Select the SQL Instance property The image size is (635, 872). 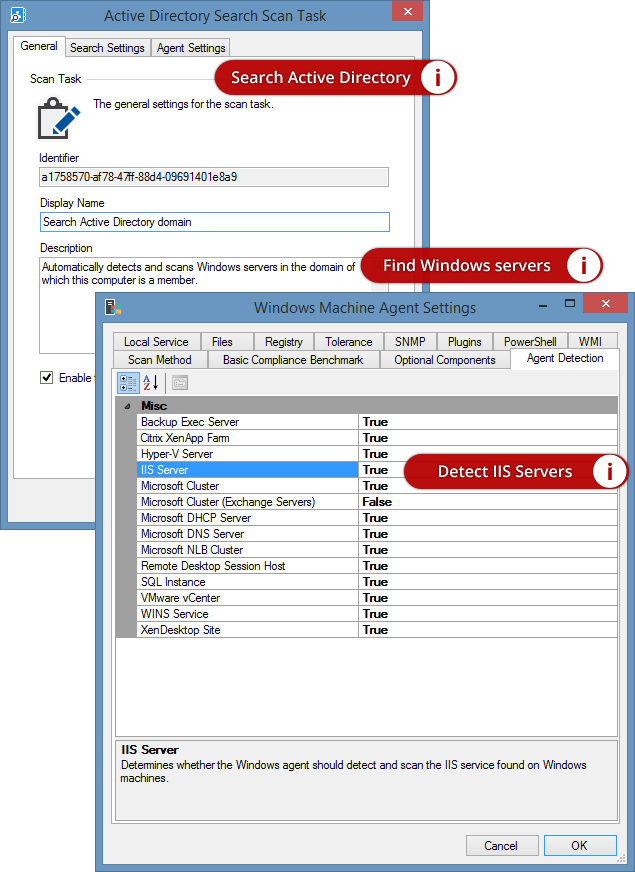point(247,582)
